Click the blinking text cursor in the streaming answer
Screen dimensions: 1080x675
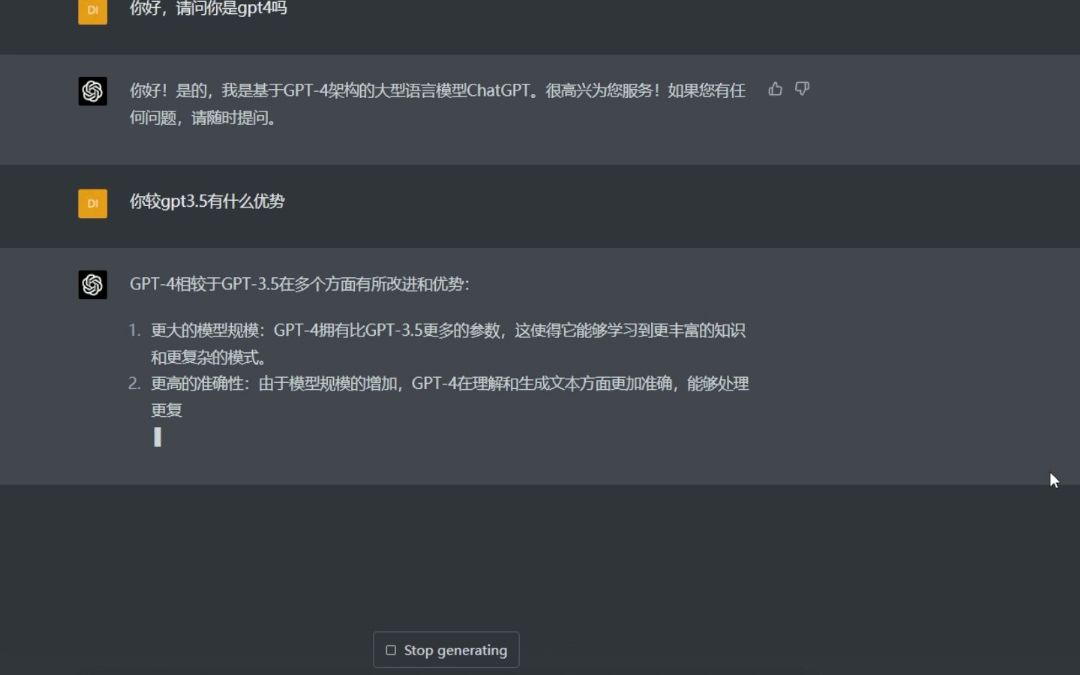click(x=157, y=437)
